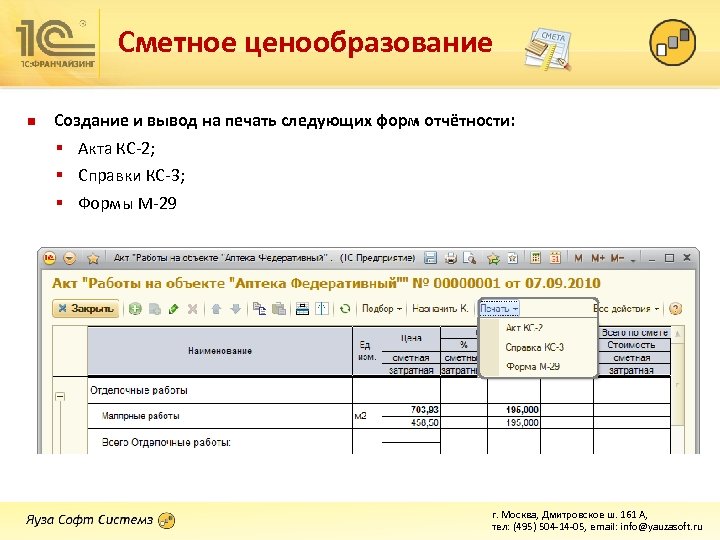Click the favorites star icon in title bar
This screenshot has width=720, height=540.
tap(93, 259)
